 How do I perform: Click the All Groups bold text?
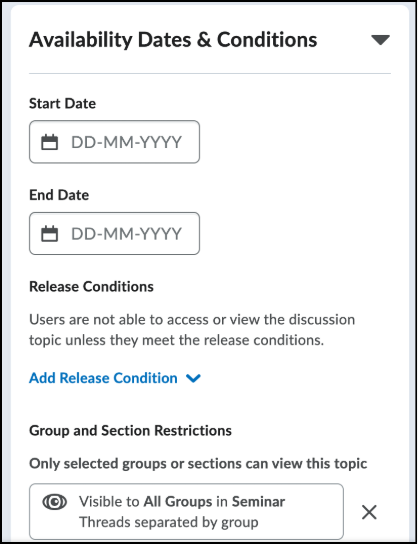(x=178, y=502)
